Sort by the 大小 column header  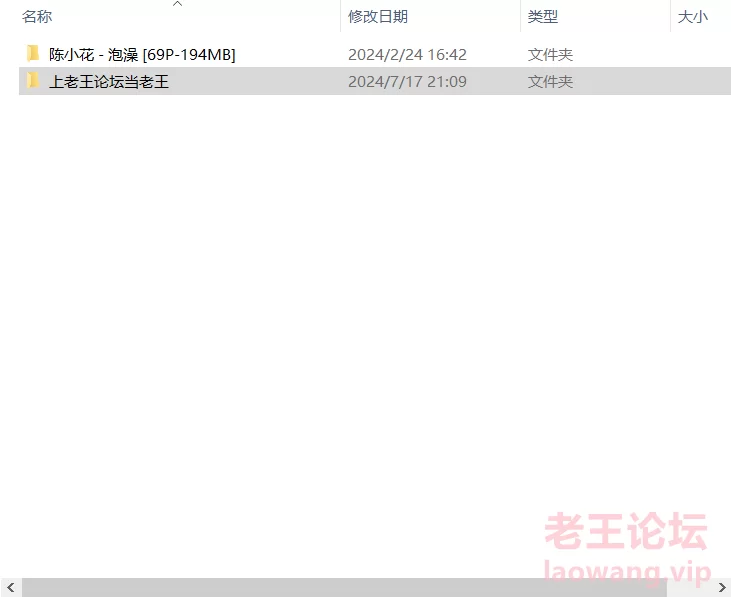click(693, 17)
